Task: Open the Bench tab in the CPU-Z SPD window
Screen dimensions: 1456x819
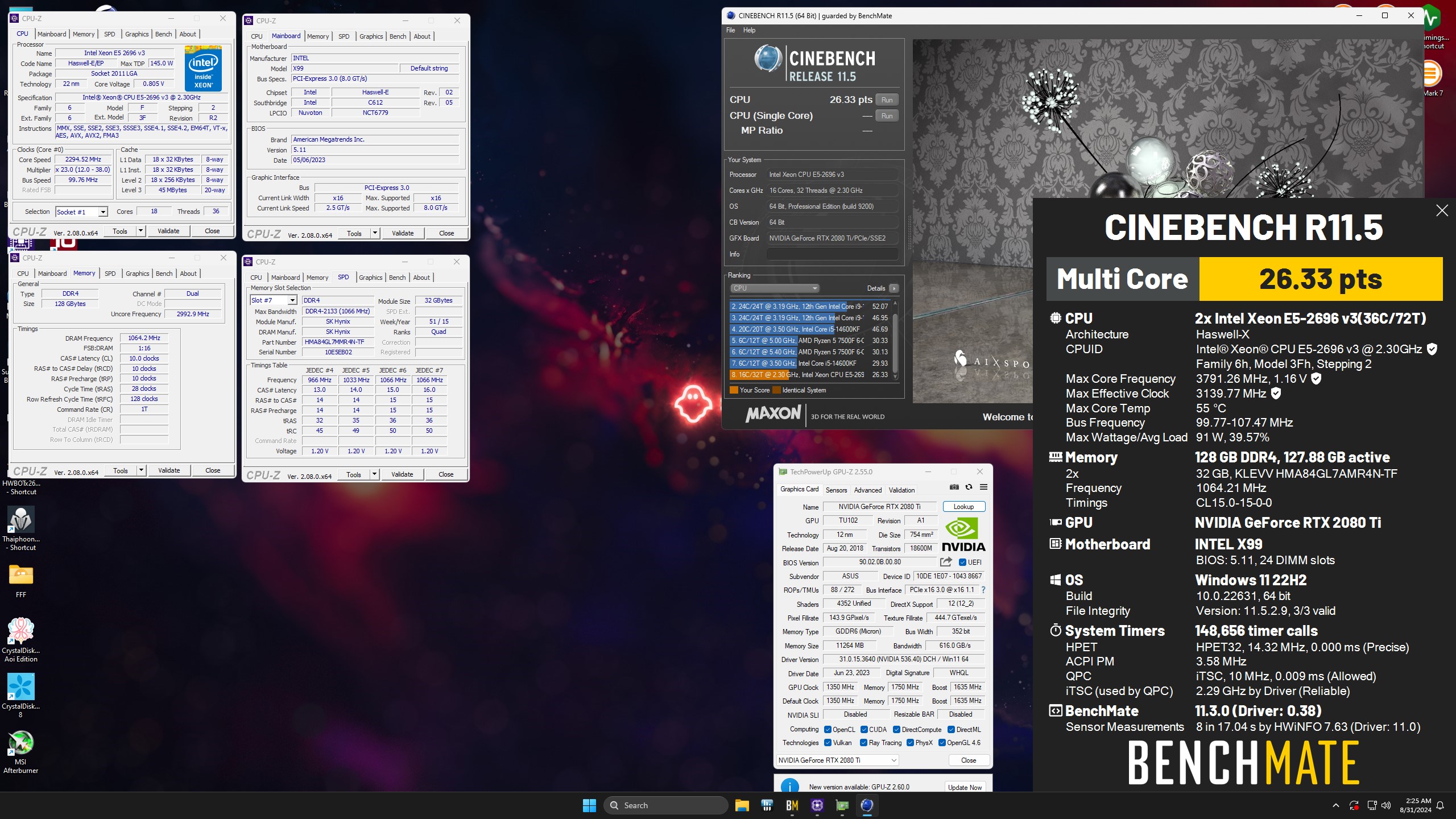Action: point(398,278)
